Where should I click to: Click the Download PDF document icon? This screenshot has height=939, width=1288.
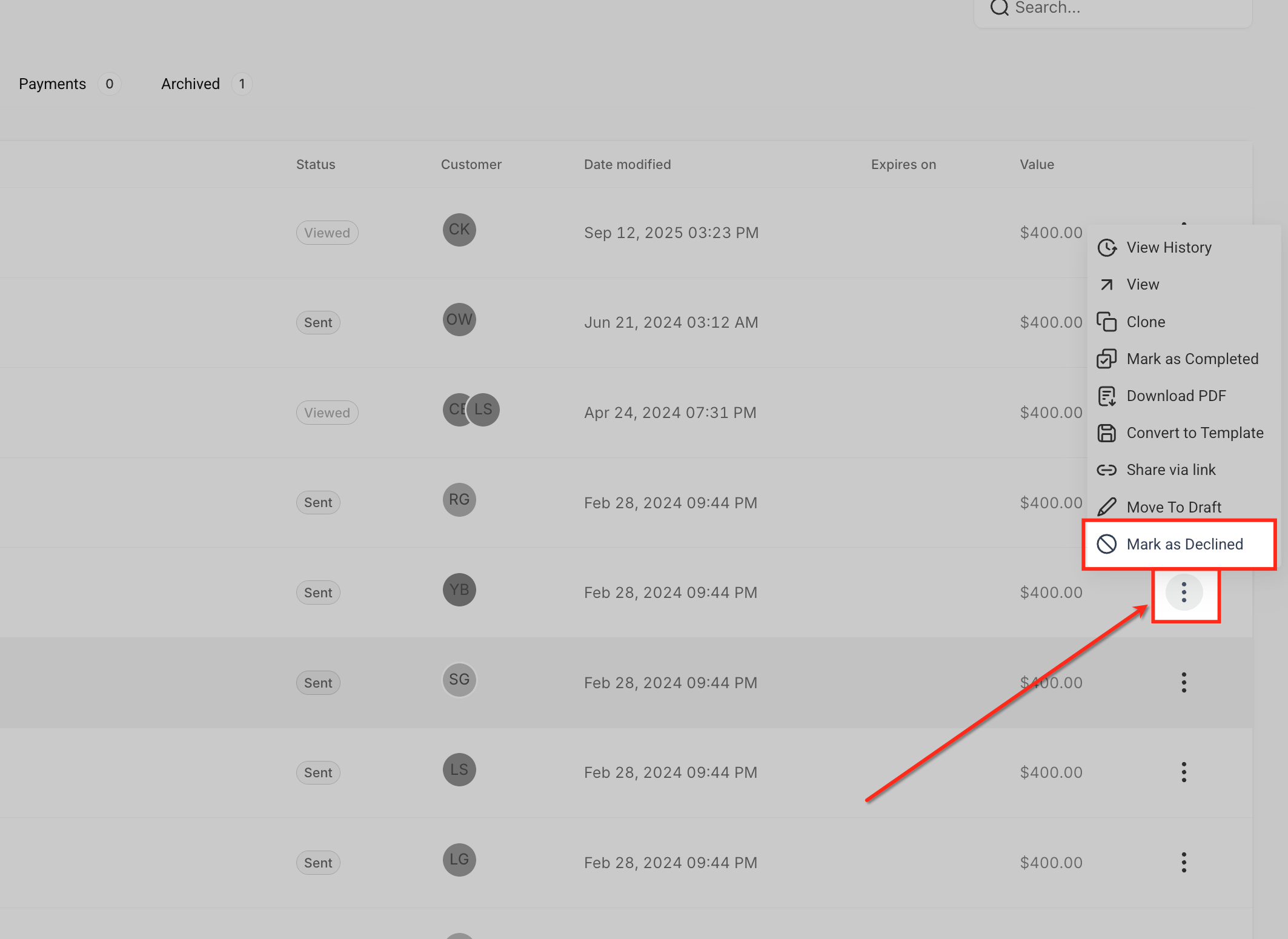[x=1107, y=396]
